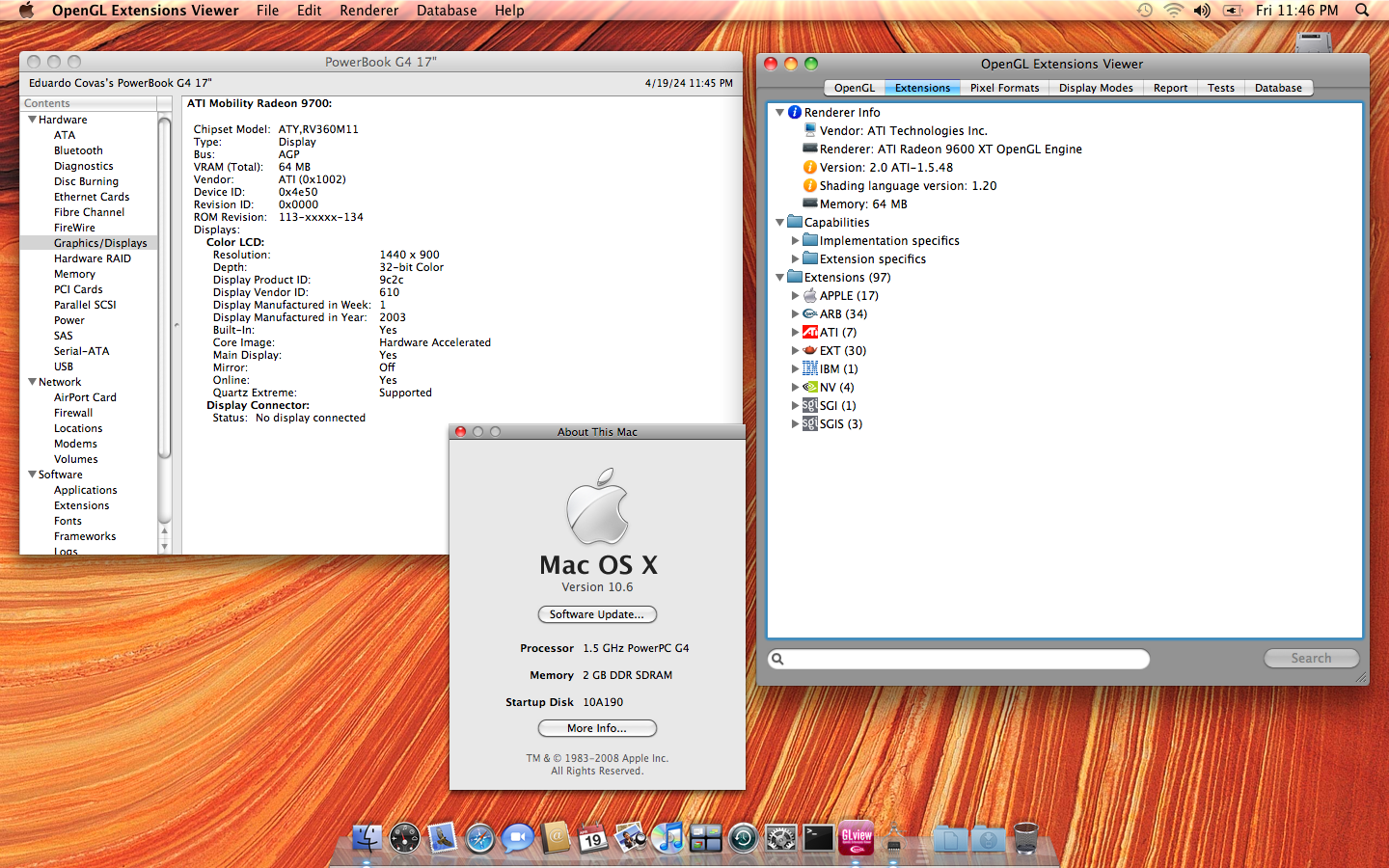The height and width of the screenshot is (868, 1389).
Task: Launch Dashboard from the Dock
Action: (404, 837)
